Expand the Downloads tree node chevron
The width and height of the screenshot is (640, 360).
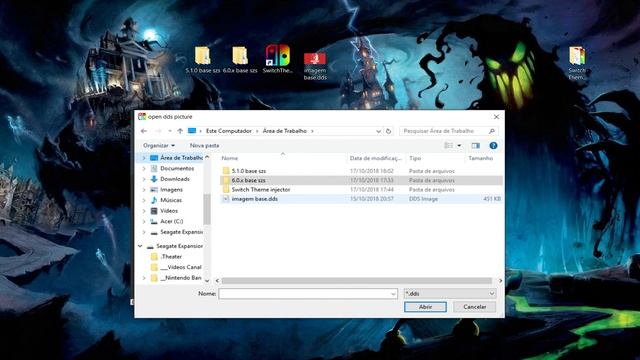coord(144,179)
